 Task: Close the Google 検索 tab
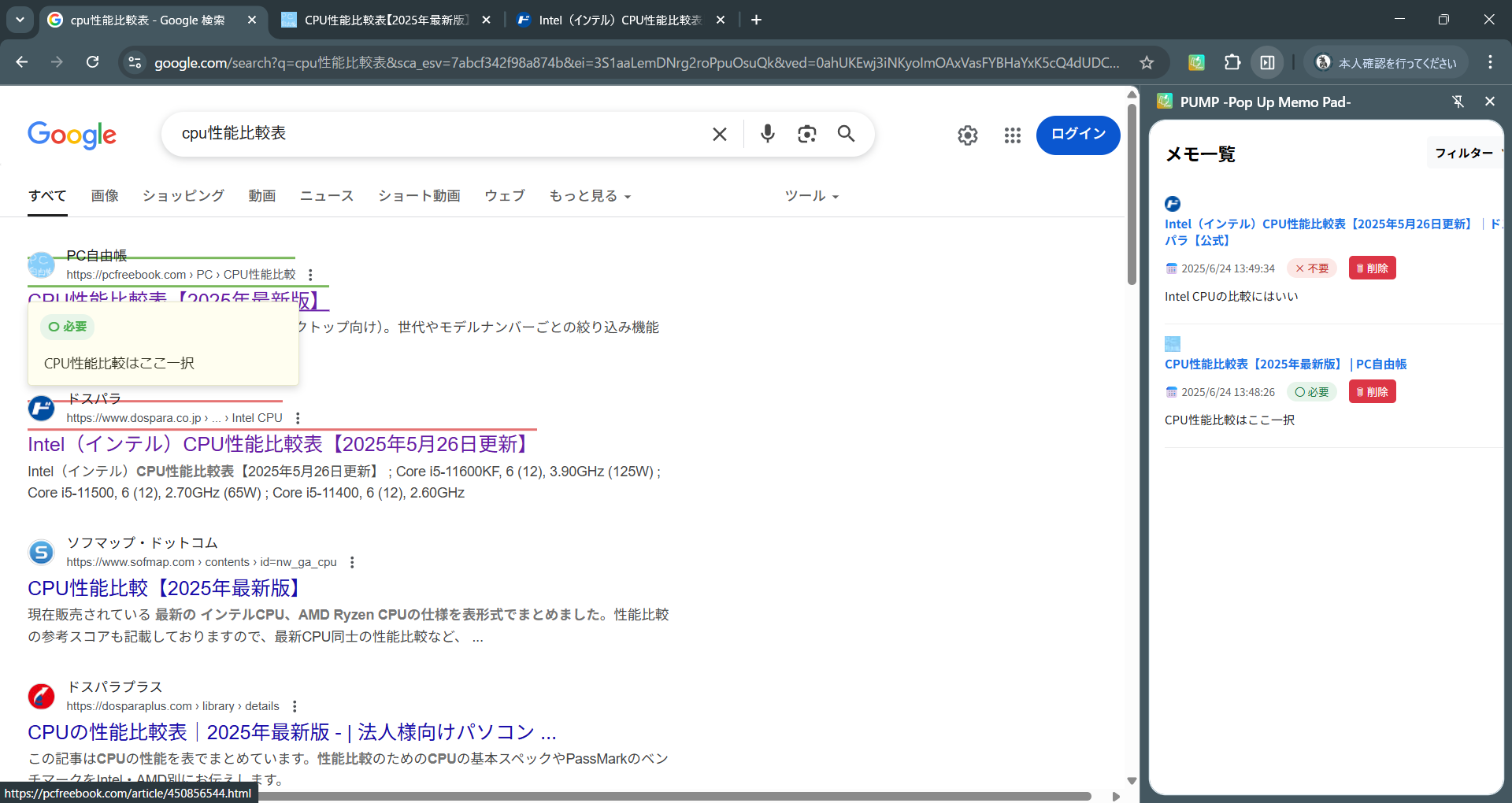(x=252, y=20)
